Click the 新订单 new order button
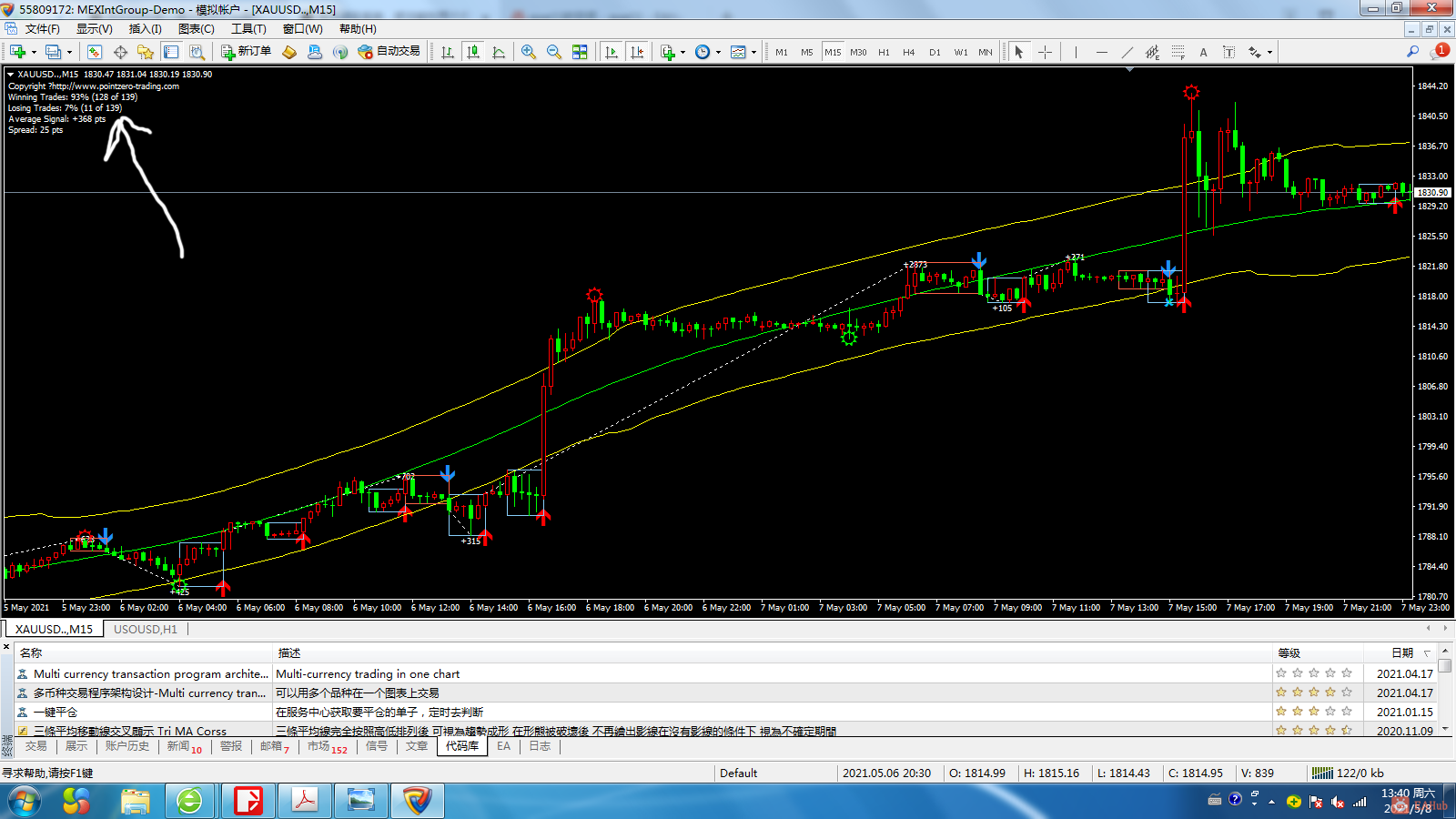This screenshot has height=819, width=1456. click(x=247, y=52)
